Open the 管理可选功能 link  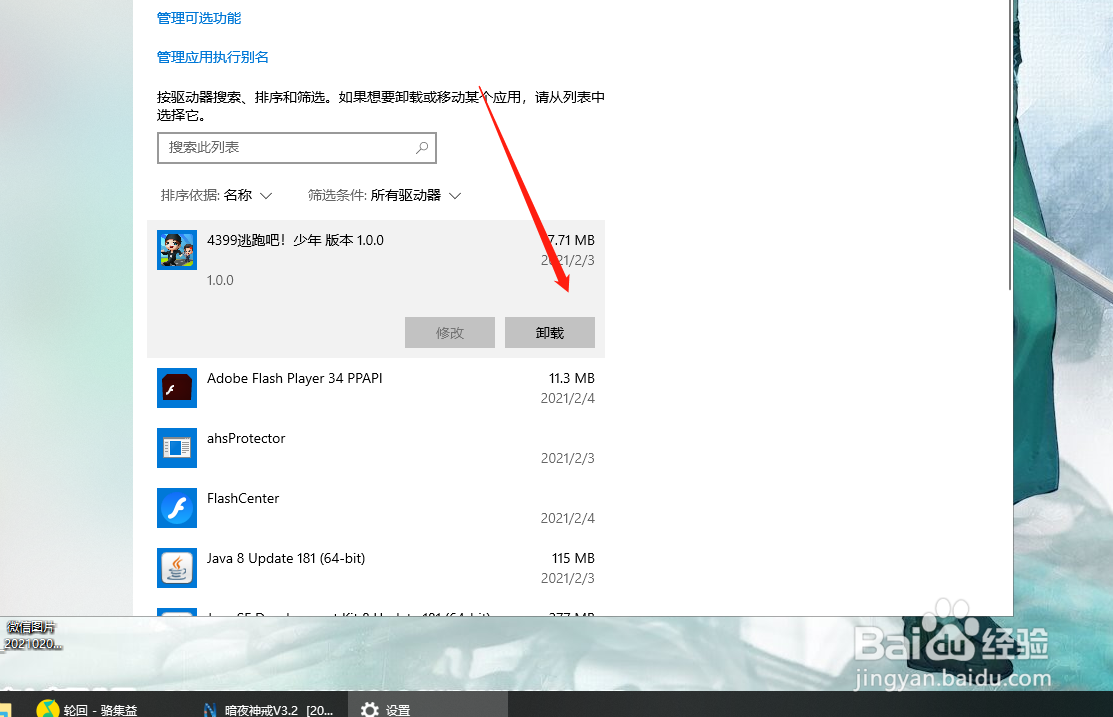[199, 18]
